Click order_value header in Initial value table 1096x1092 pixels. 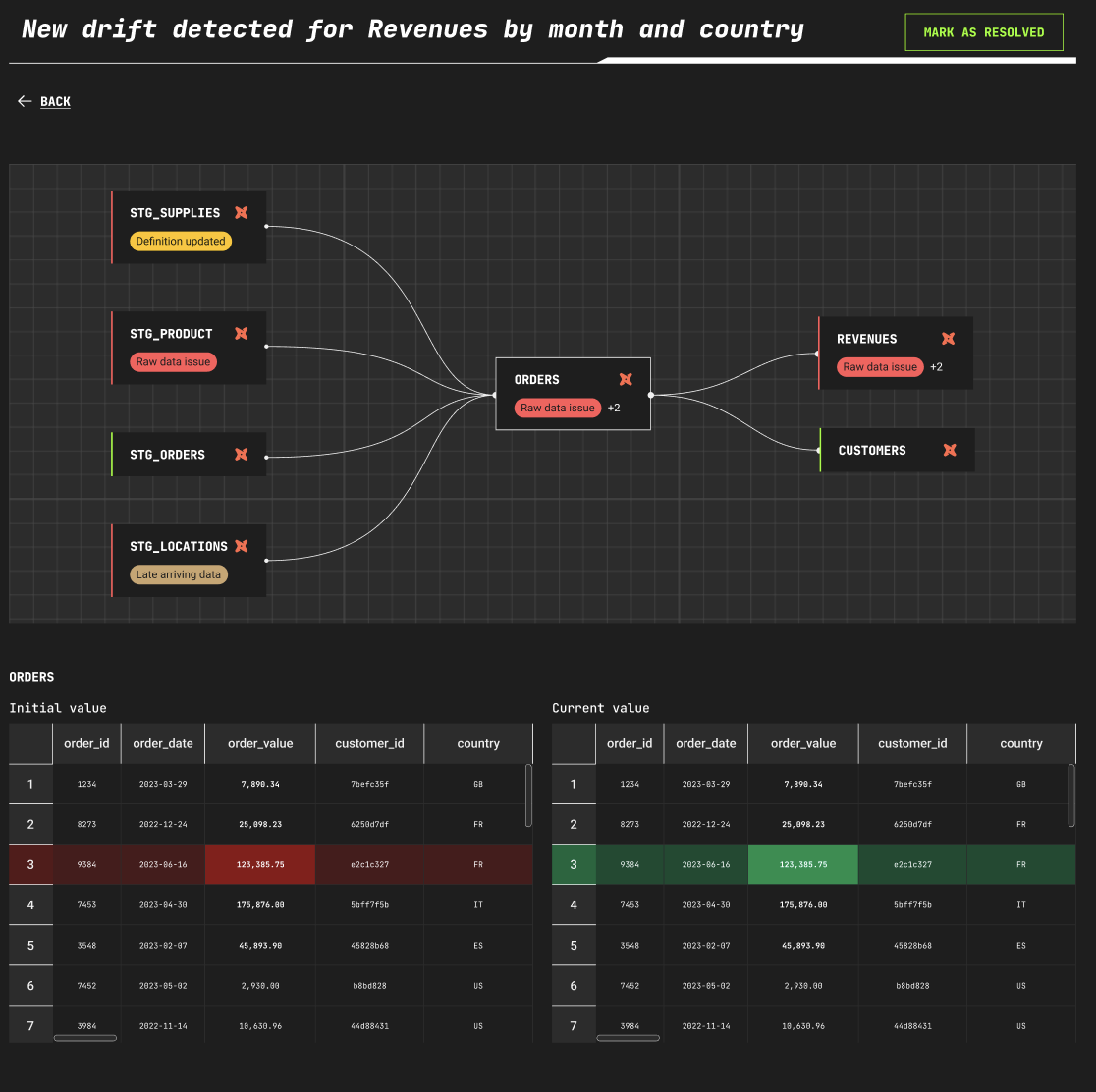[x=260, y=743]
